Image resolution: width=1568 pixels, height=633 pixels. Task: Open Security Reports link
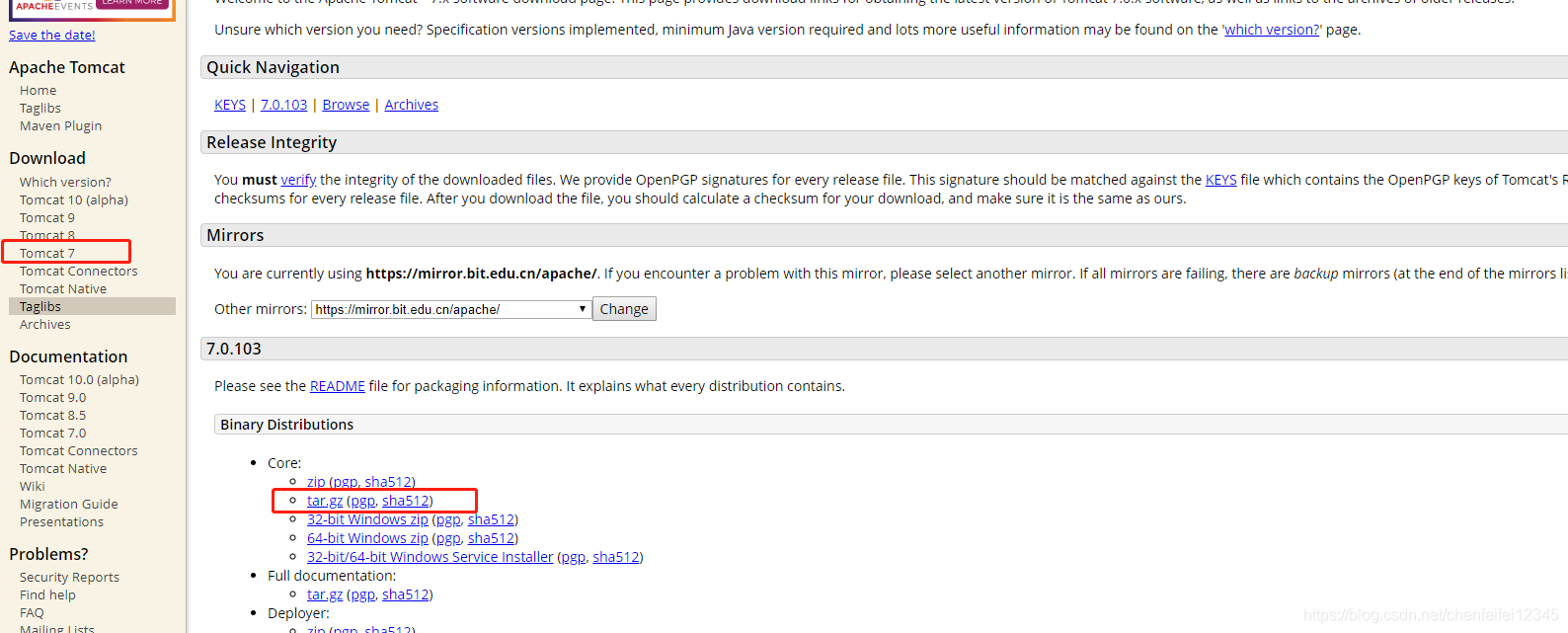[69, 577]
